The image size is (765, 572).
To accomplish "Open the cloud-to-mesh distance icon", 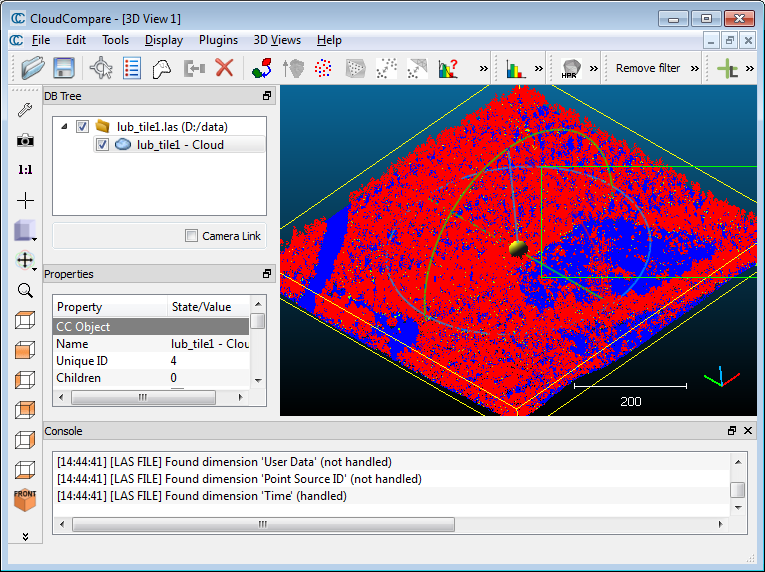I will pyautogui.click(x=417, y=68).
